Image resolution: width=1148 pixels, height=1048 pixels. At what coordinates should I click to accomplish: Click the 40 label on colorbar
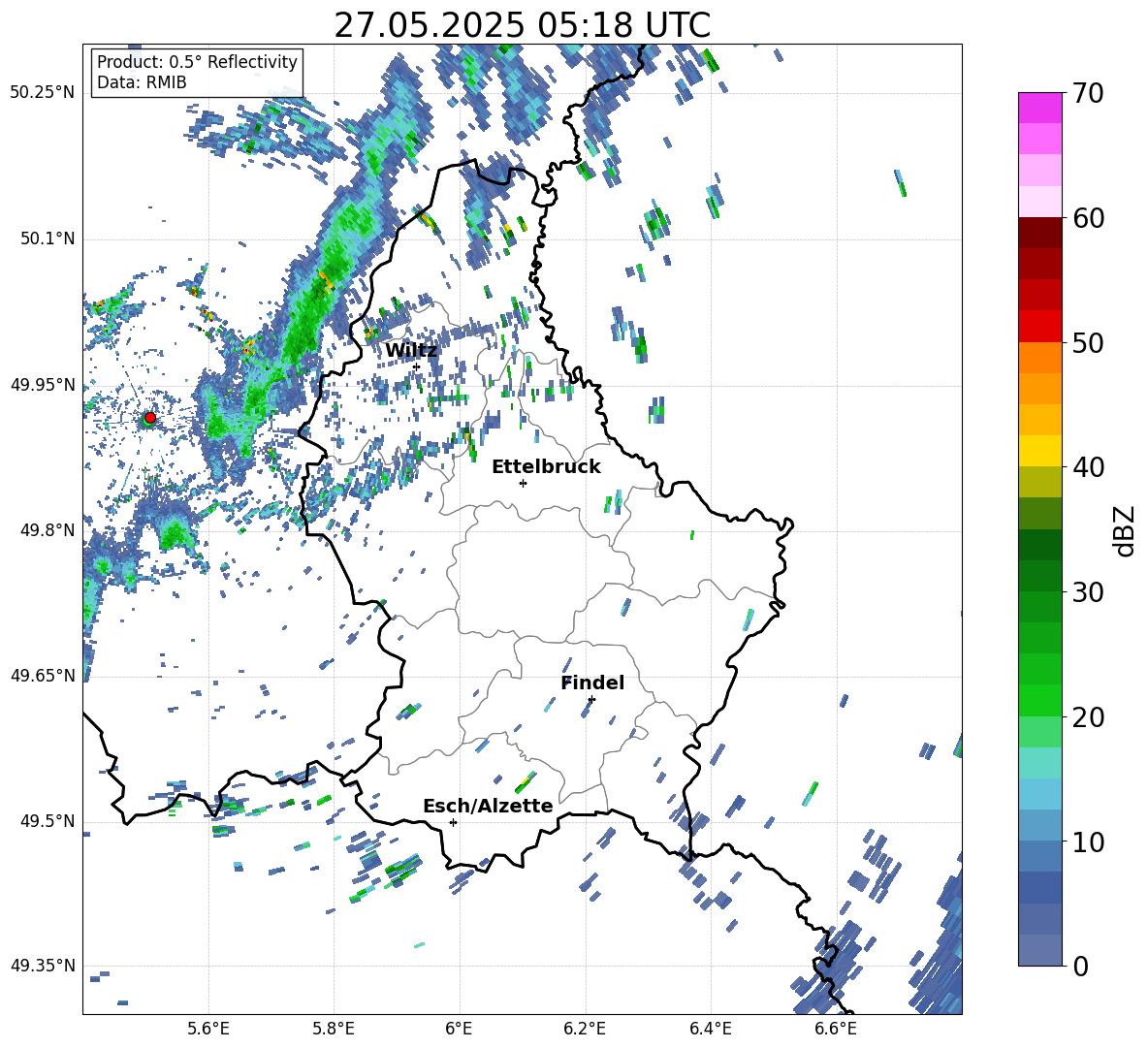[1088, 467]
